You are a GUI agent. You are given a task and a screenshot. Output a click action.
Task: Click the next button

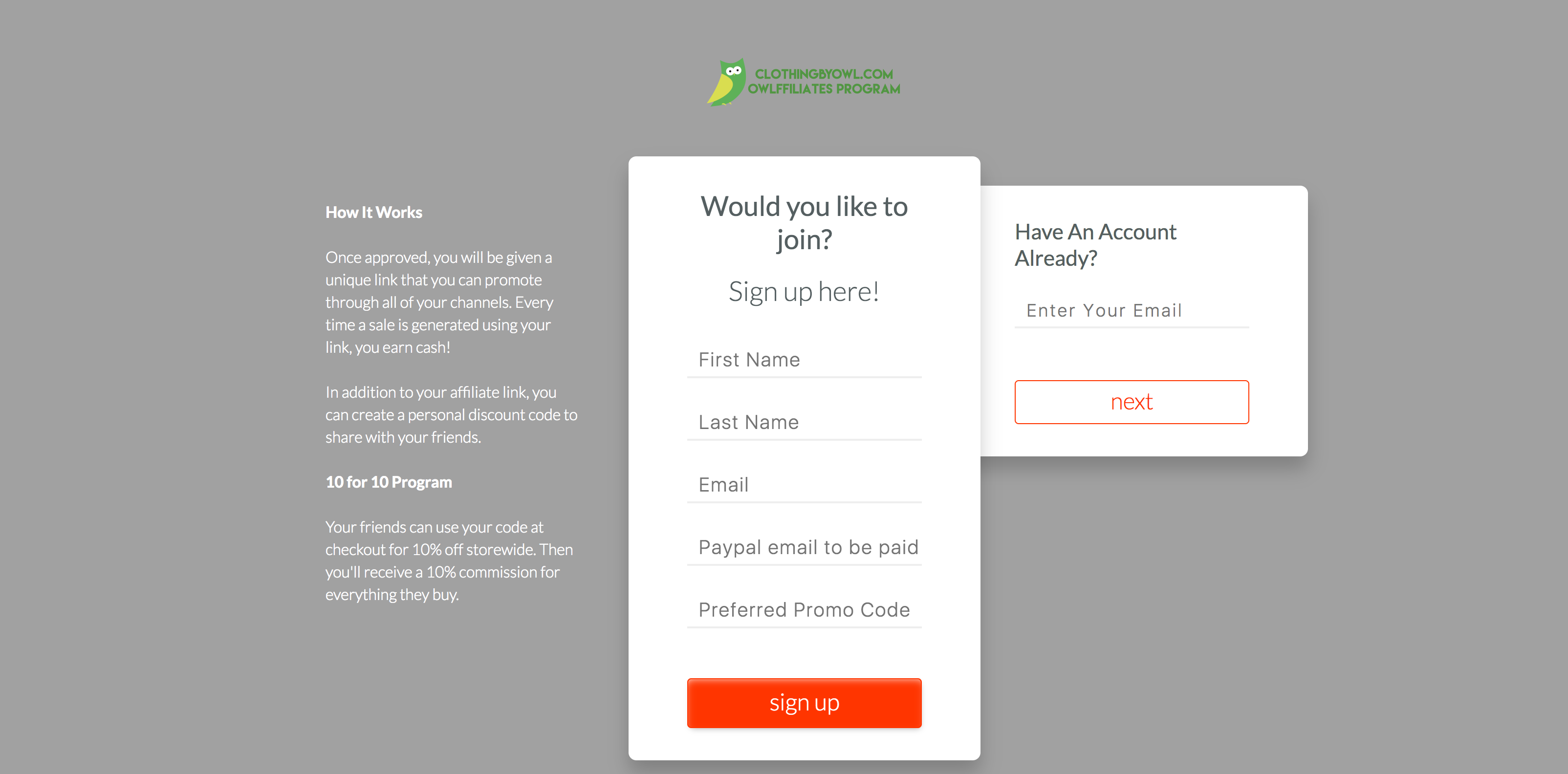[1132, 402]
